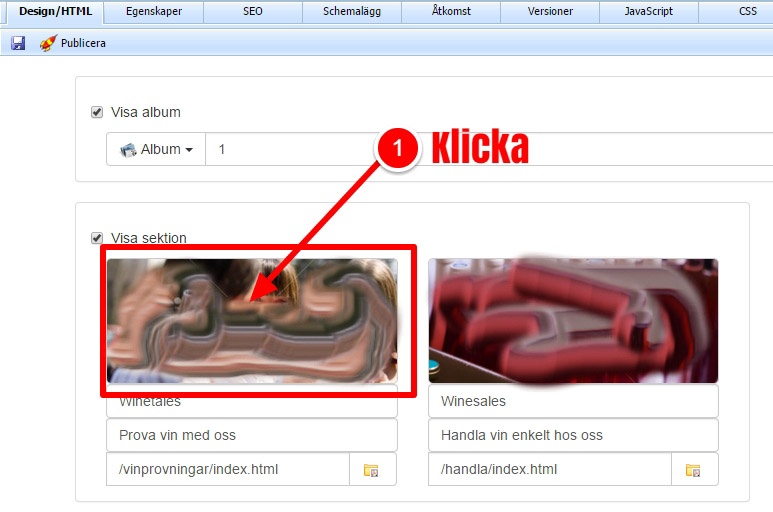This screenshot has width=773, height=512.
Task: Click the blue floppy disk save icon
Action: click(x=18, y=43)
